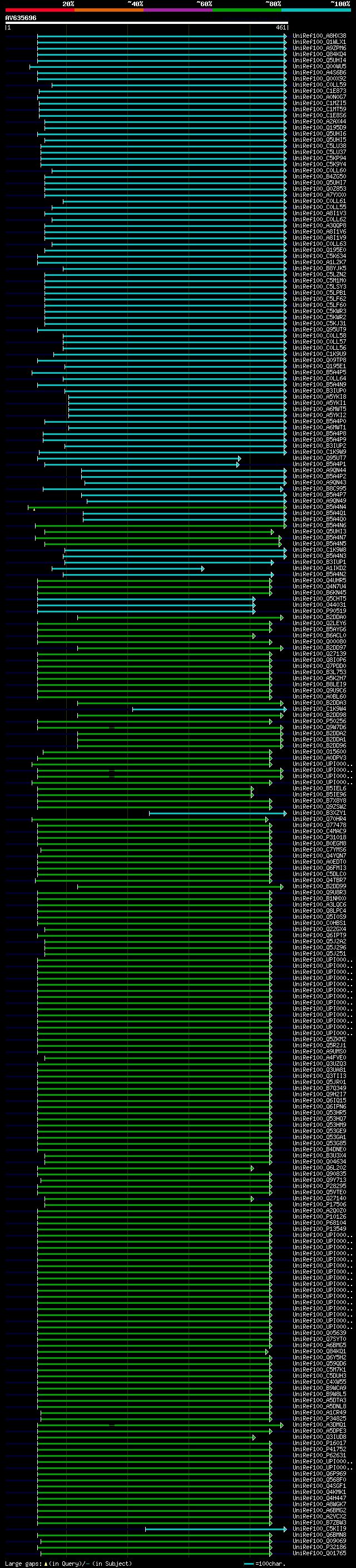Click the cyan ~100% identity legend bar
Viewport: 356px width, 1568px height.
[316, 10]
